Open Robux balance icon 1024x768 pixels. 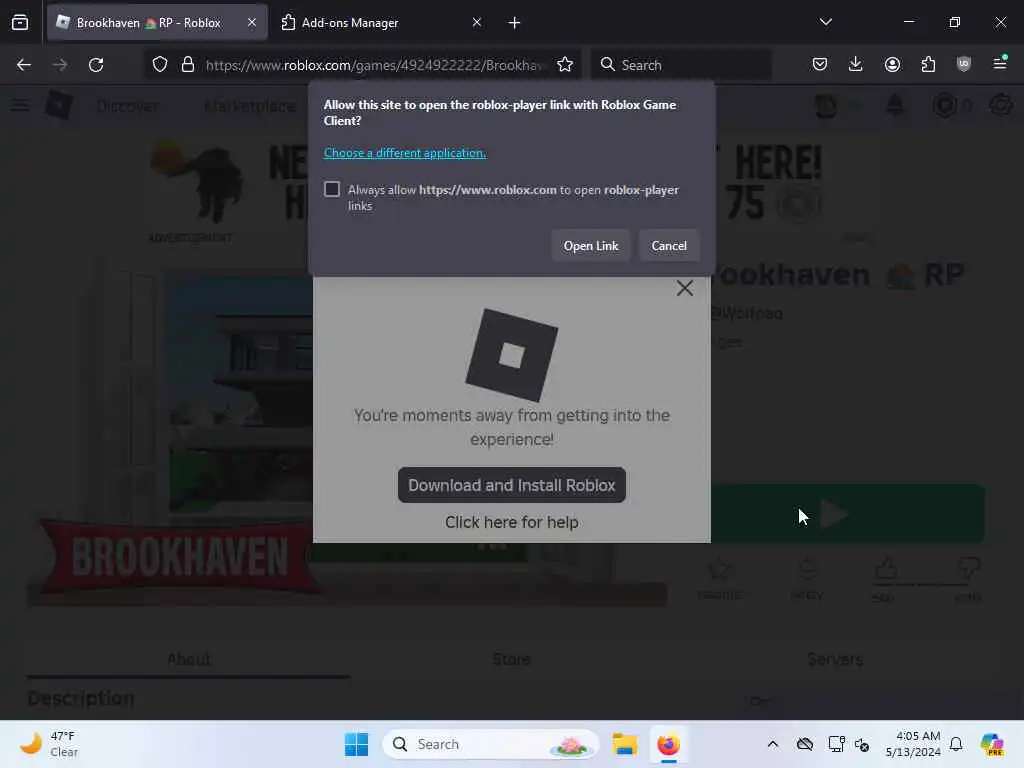945,105
